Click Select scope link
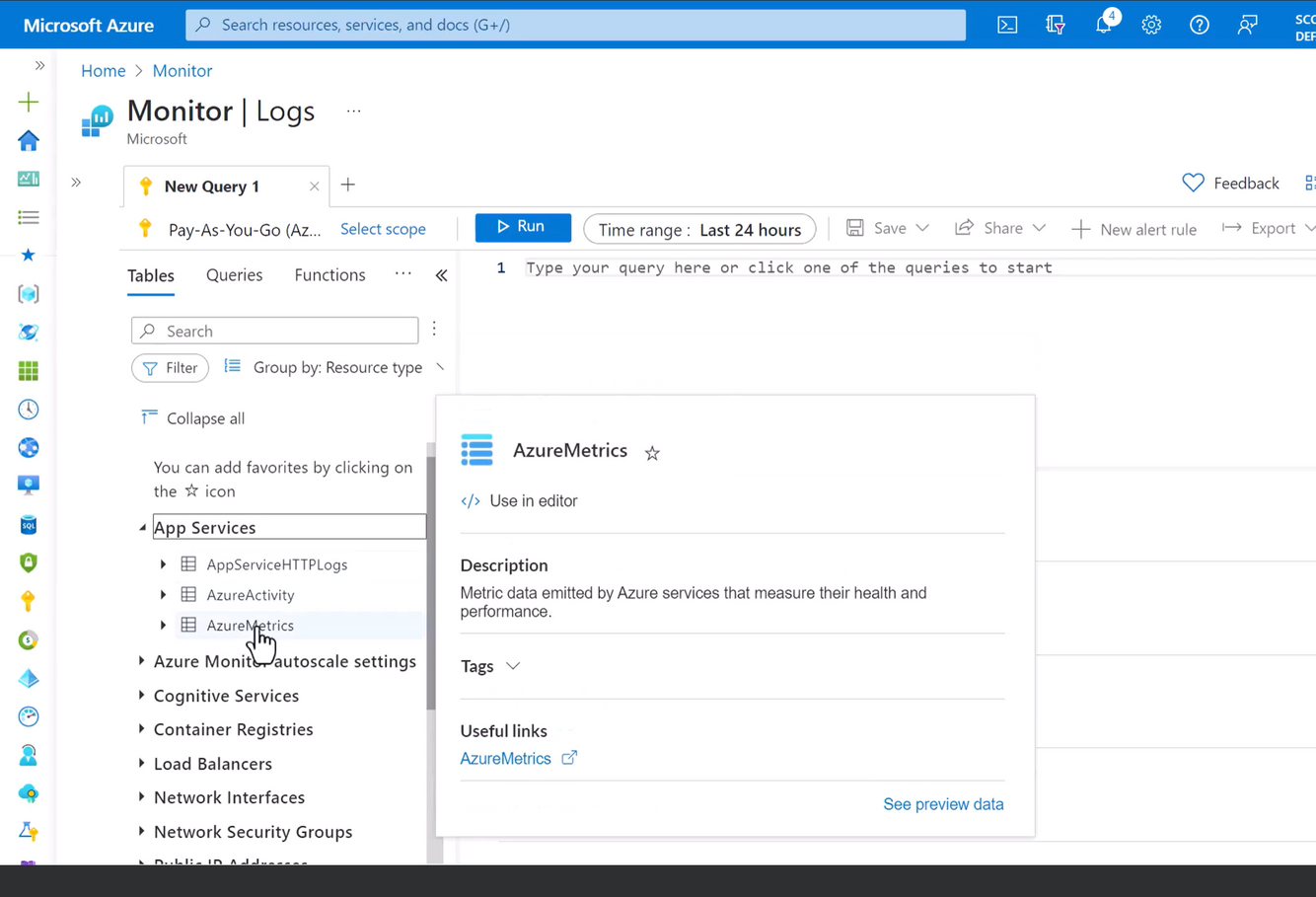 [383, 229]
